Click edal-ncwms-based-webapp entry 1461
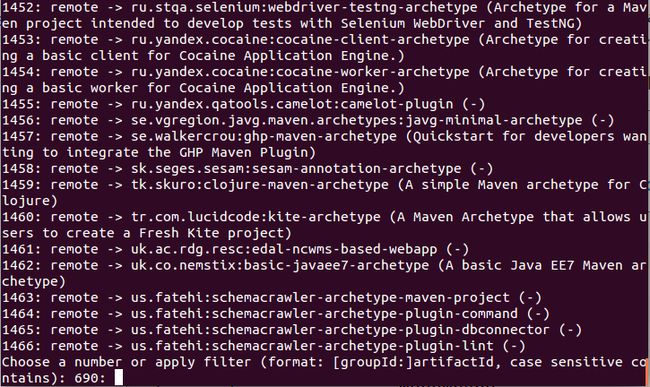 (284, 250)
